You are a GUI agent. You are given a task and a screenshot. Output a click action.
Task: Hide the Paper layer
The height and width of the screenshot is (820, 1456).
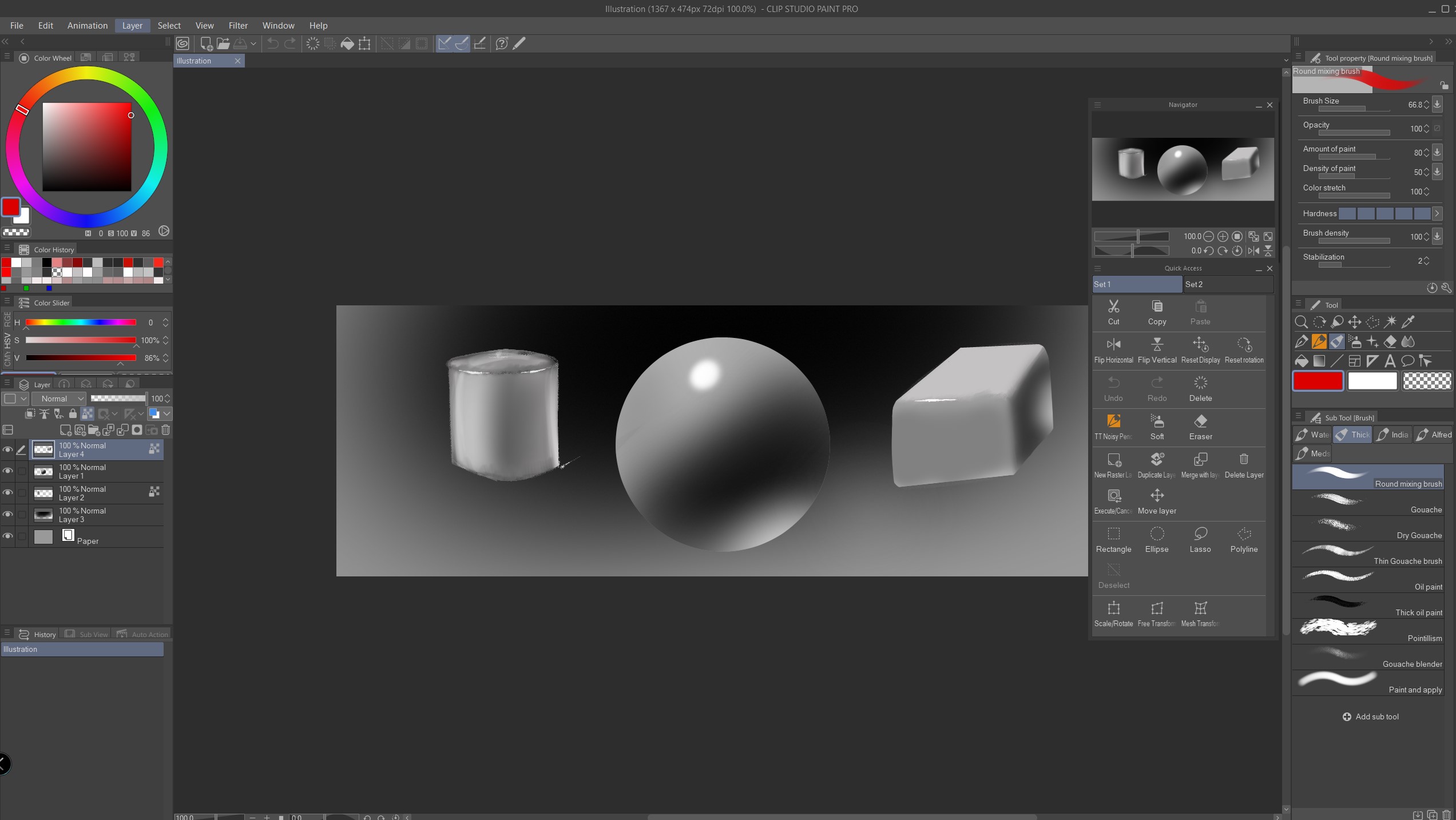click(x=7, y=536)
